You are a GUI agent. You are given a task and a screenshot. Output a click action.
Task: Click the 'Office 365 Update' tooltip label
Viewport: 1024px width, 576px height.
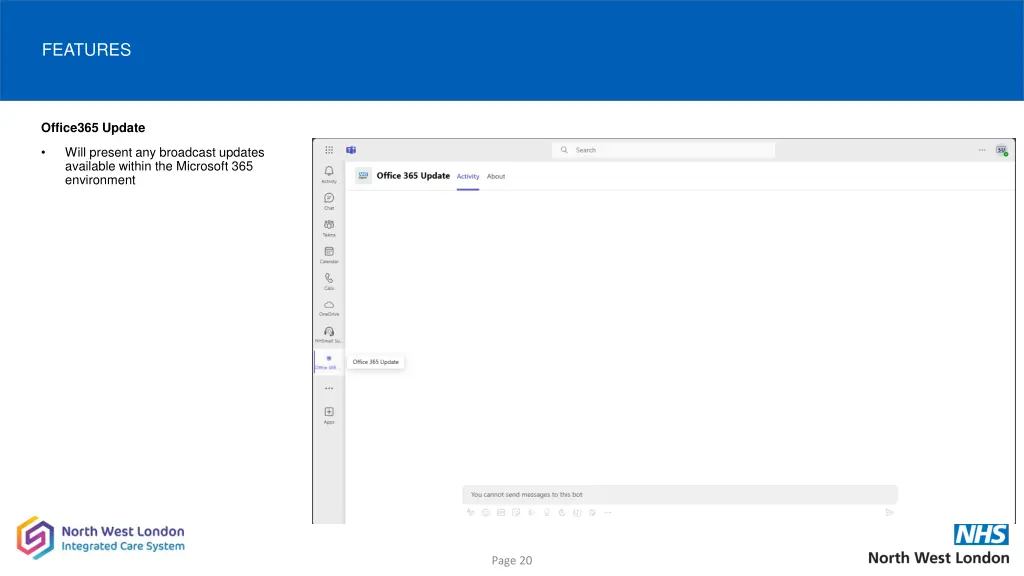pos(376,362)
